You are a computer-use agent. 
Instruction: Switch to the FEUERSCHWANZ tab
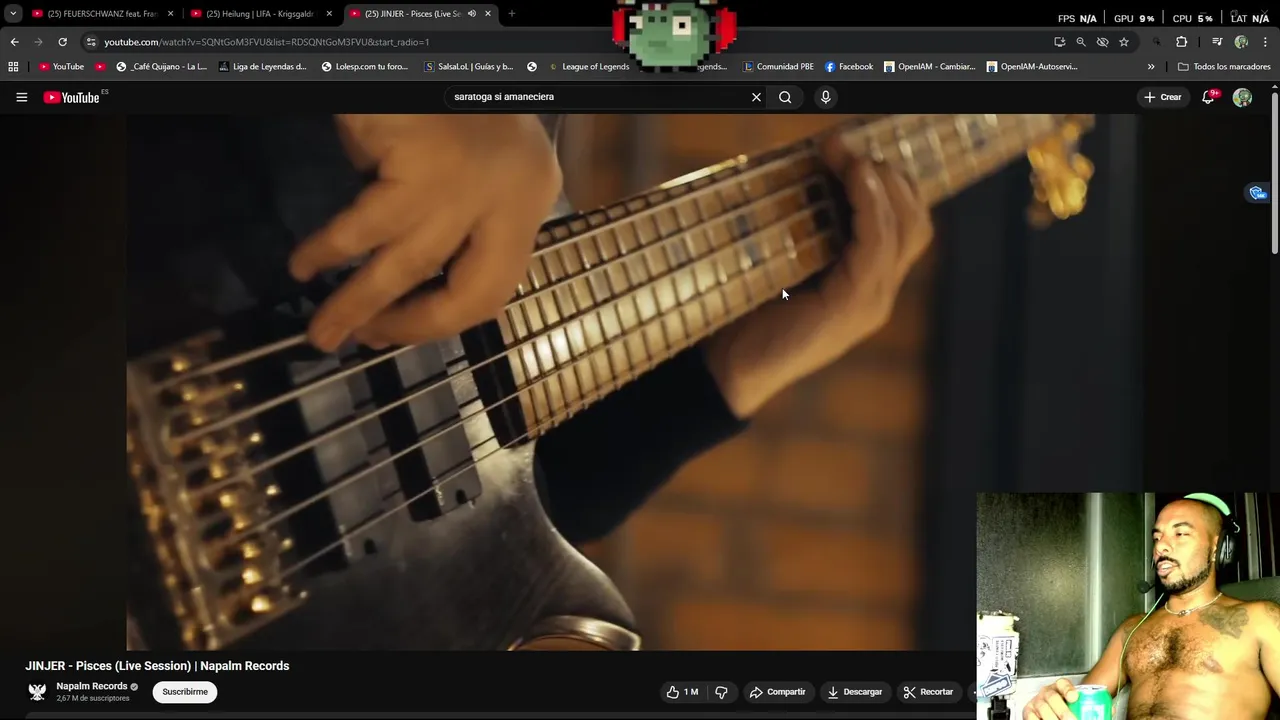(100, 14)
